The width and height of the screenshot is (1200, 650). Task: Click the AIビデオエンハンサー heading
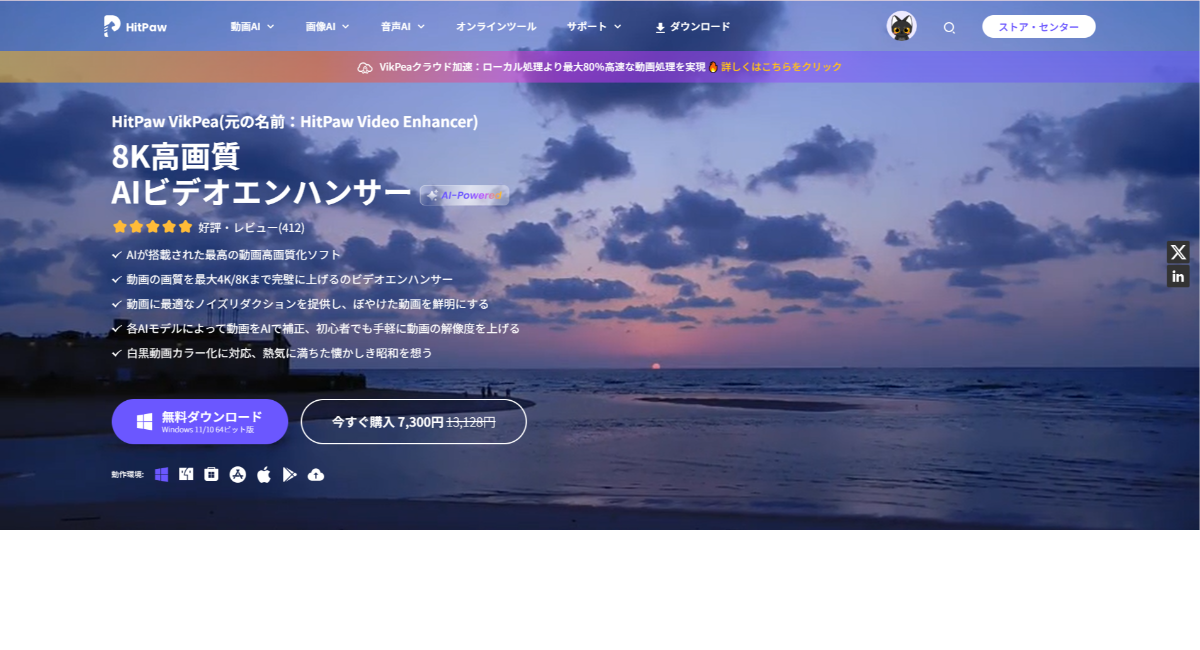261,193
